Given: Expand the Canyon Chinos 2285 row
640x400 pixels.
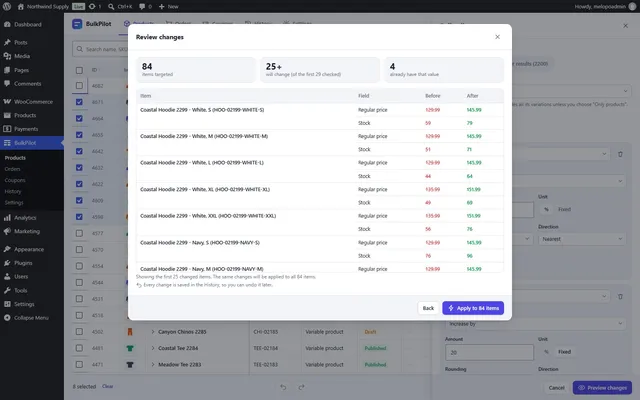Looking at the screenshot, I should tap(153, 332).
